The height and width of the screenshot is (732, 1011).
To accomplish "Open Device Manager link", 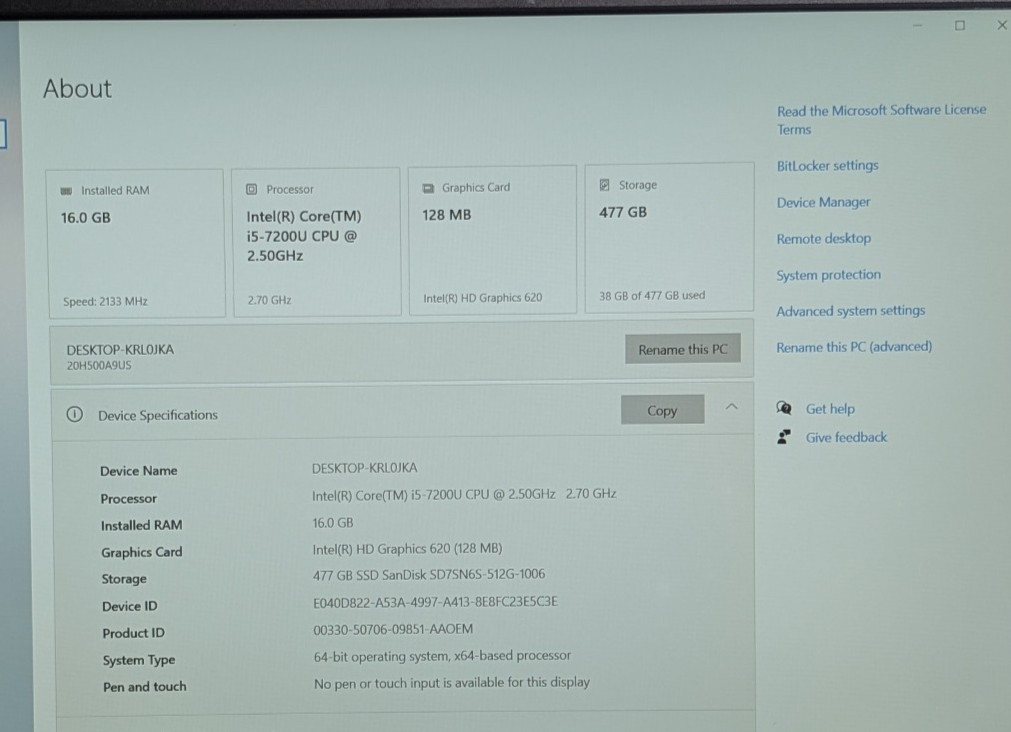I will pyautogui.click(x=823, y=203).
